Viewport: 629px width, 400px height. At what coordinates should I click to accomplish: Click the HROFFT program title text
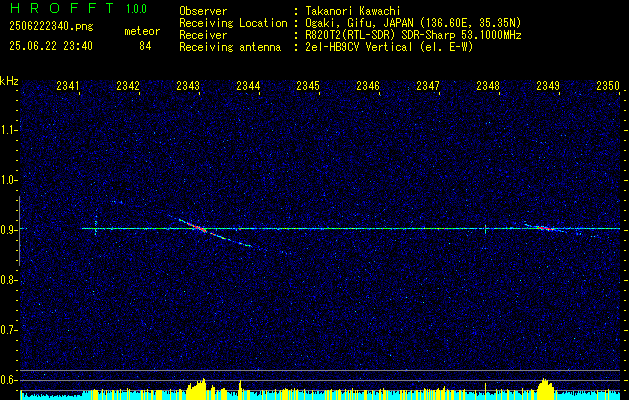tap(62, 8)
